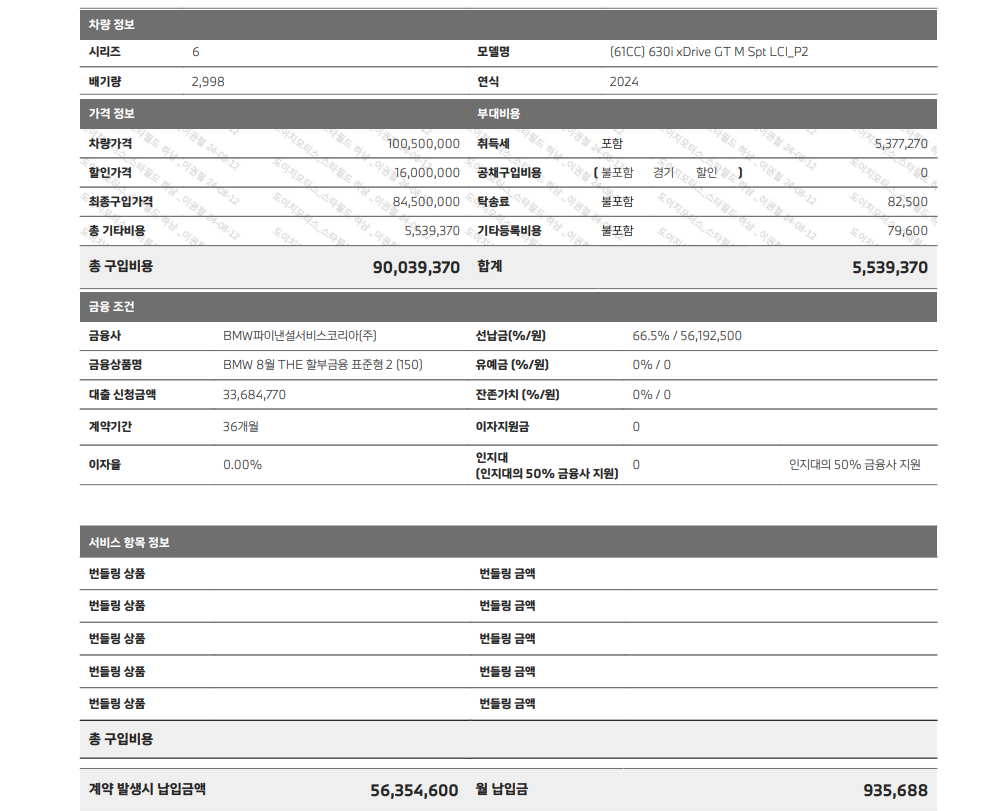Click the 탁송료 amount 82,500
The width and height of the screenshot is (985, 811).
[907, 202]
